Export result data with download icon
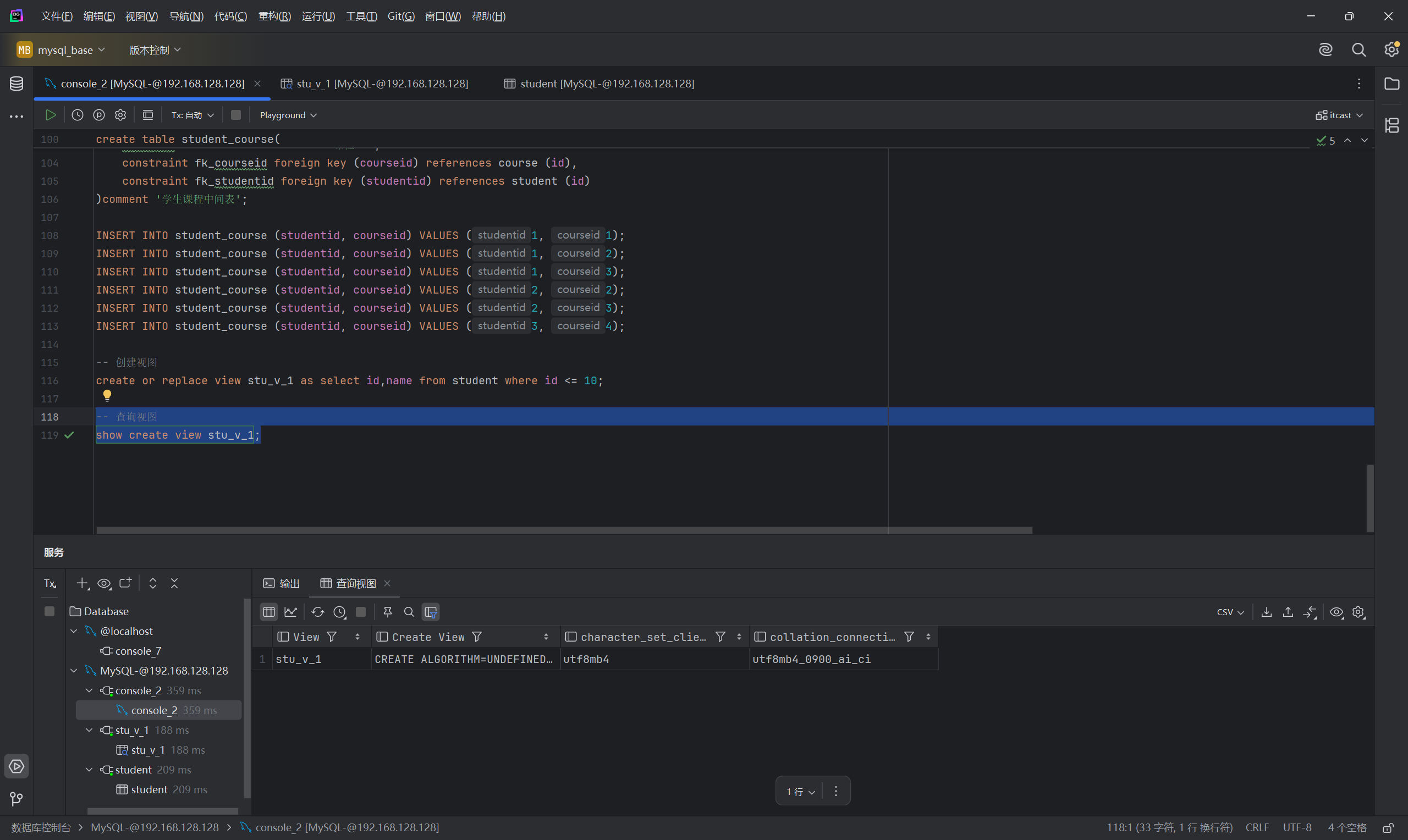 pyautogui.click(x=1267, y=612)
